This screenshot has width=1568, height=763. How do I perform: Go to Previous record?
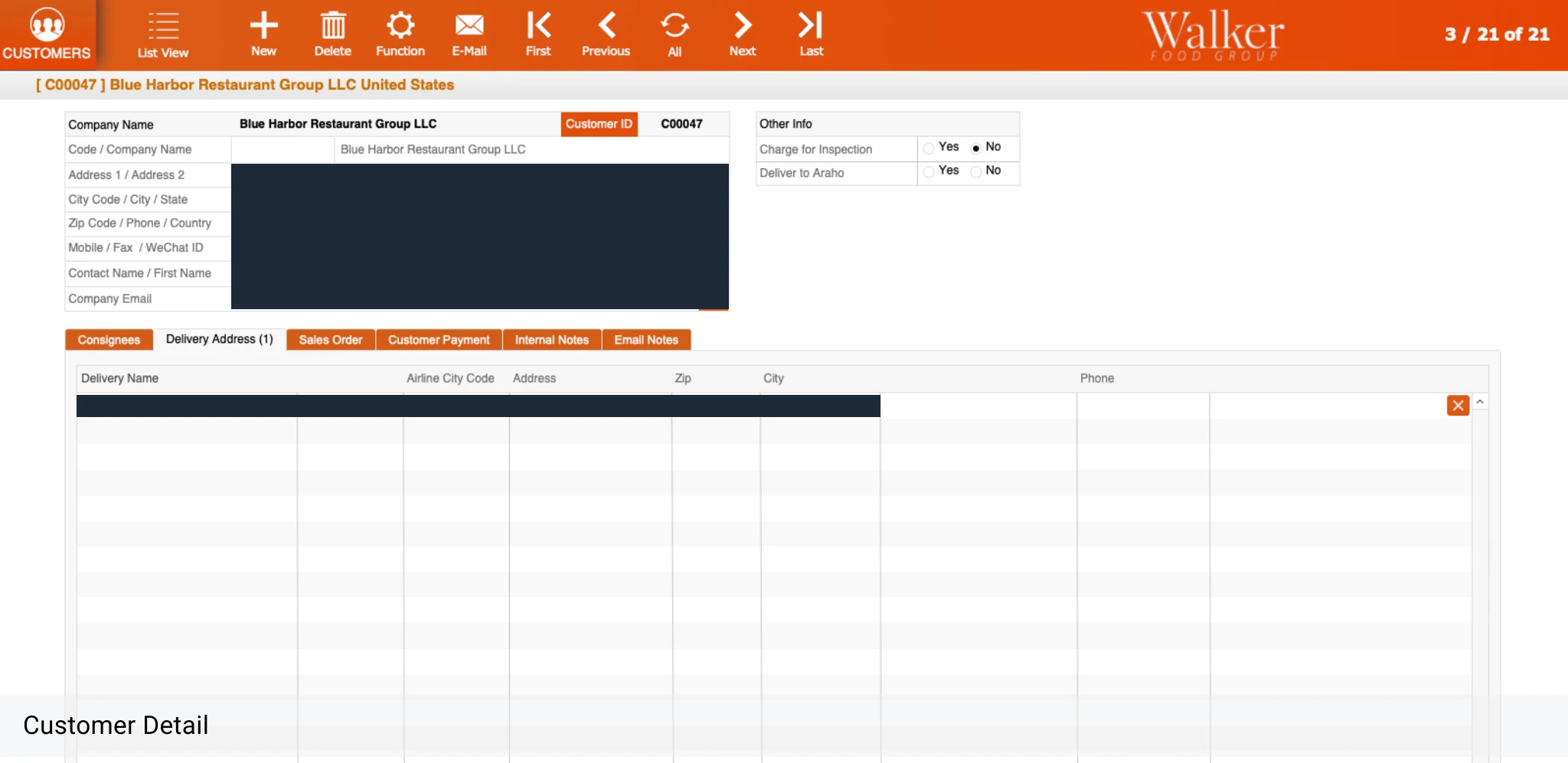point(606,34)
